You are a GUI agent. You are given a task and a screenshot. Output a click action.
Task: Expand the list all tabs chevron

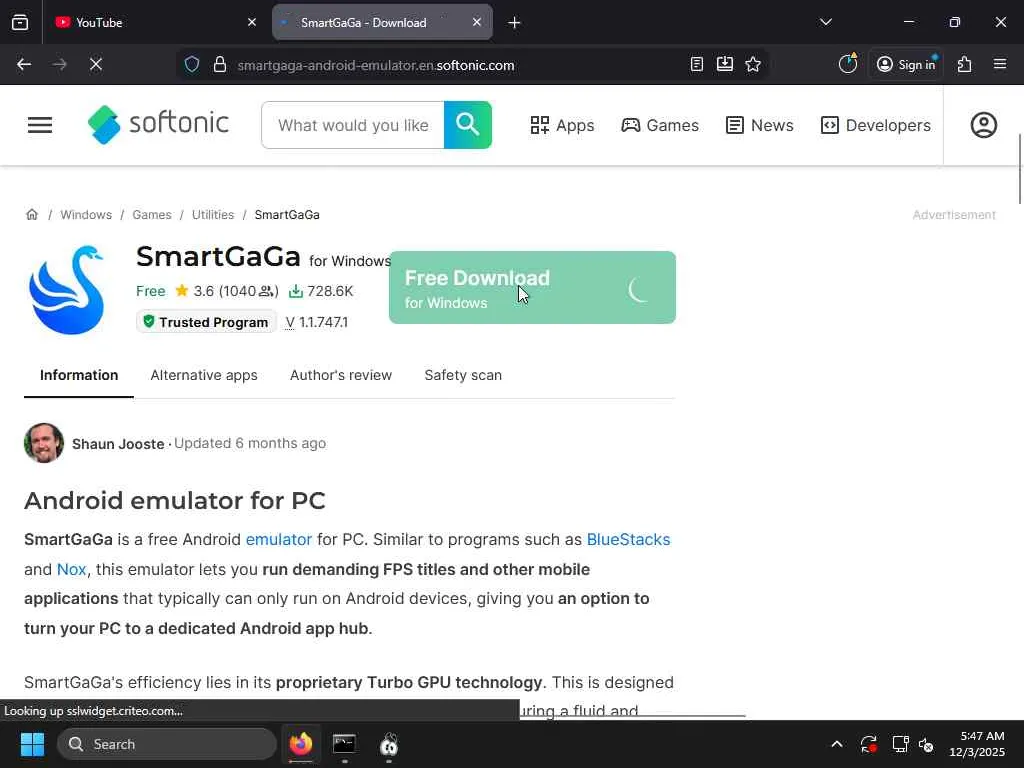[x=825, y=22]
